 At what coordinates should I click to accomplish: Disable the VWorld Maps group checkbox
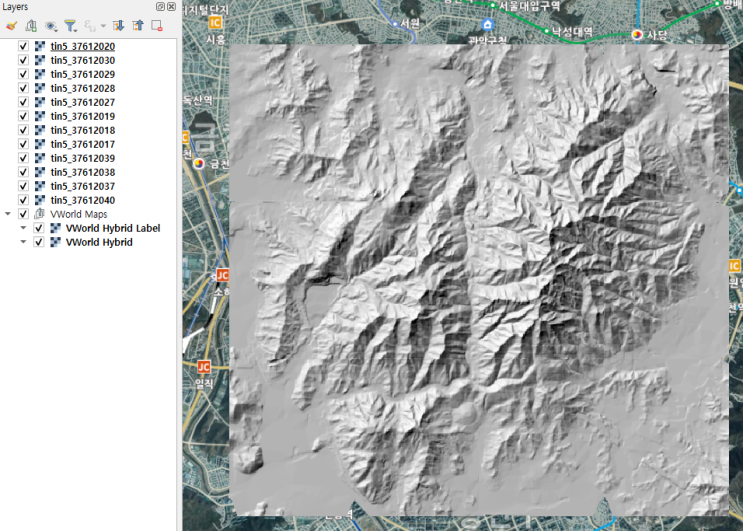pyautogui.click(x=23, y=214)
